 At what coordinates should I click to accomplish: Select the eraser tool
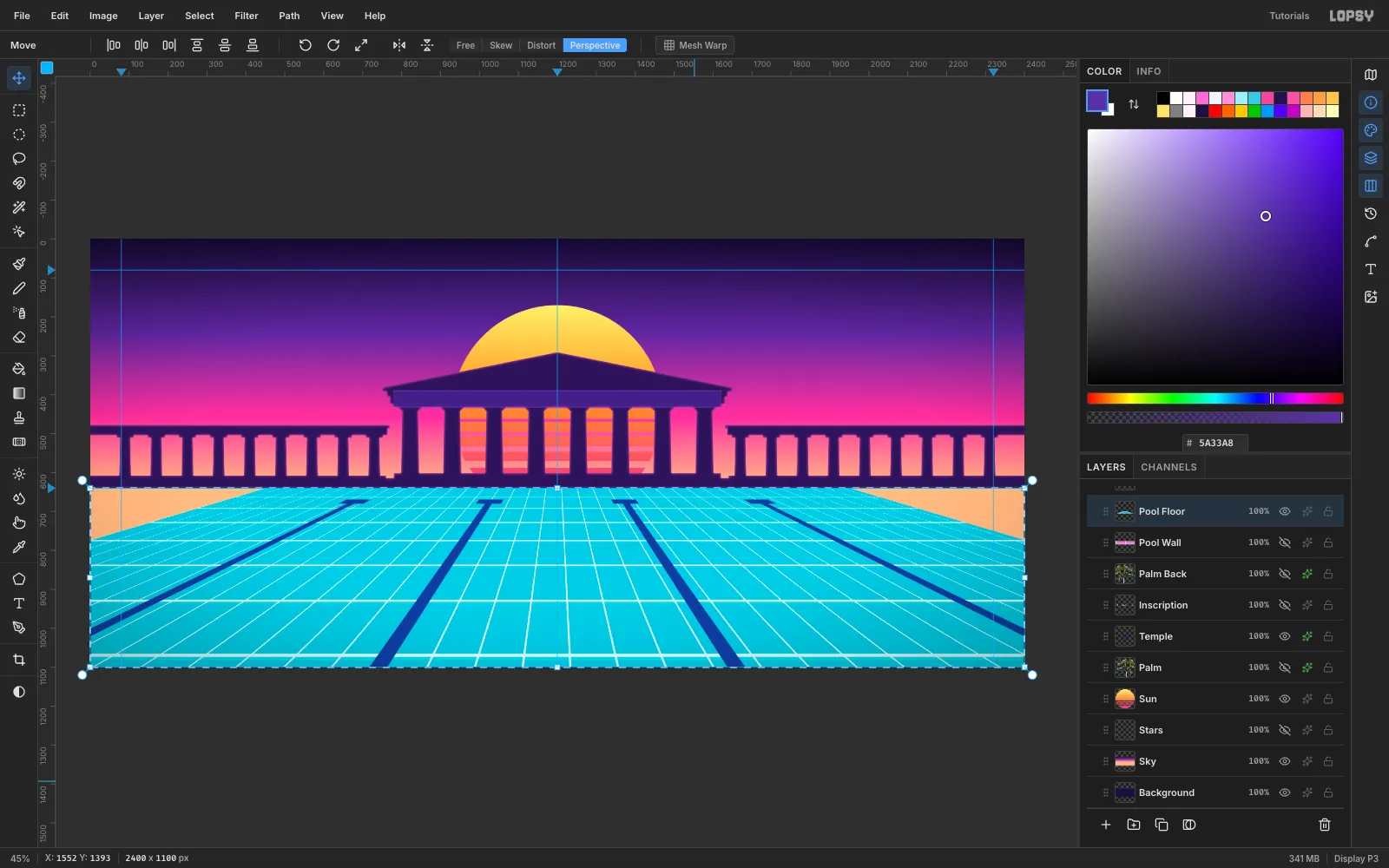click(18, 337)
